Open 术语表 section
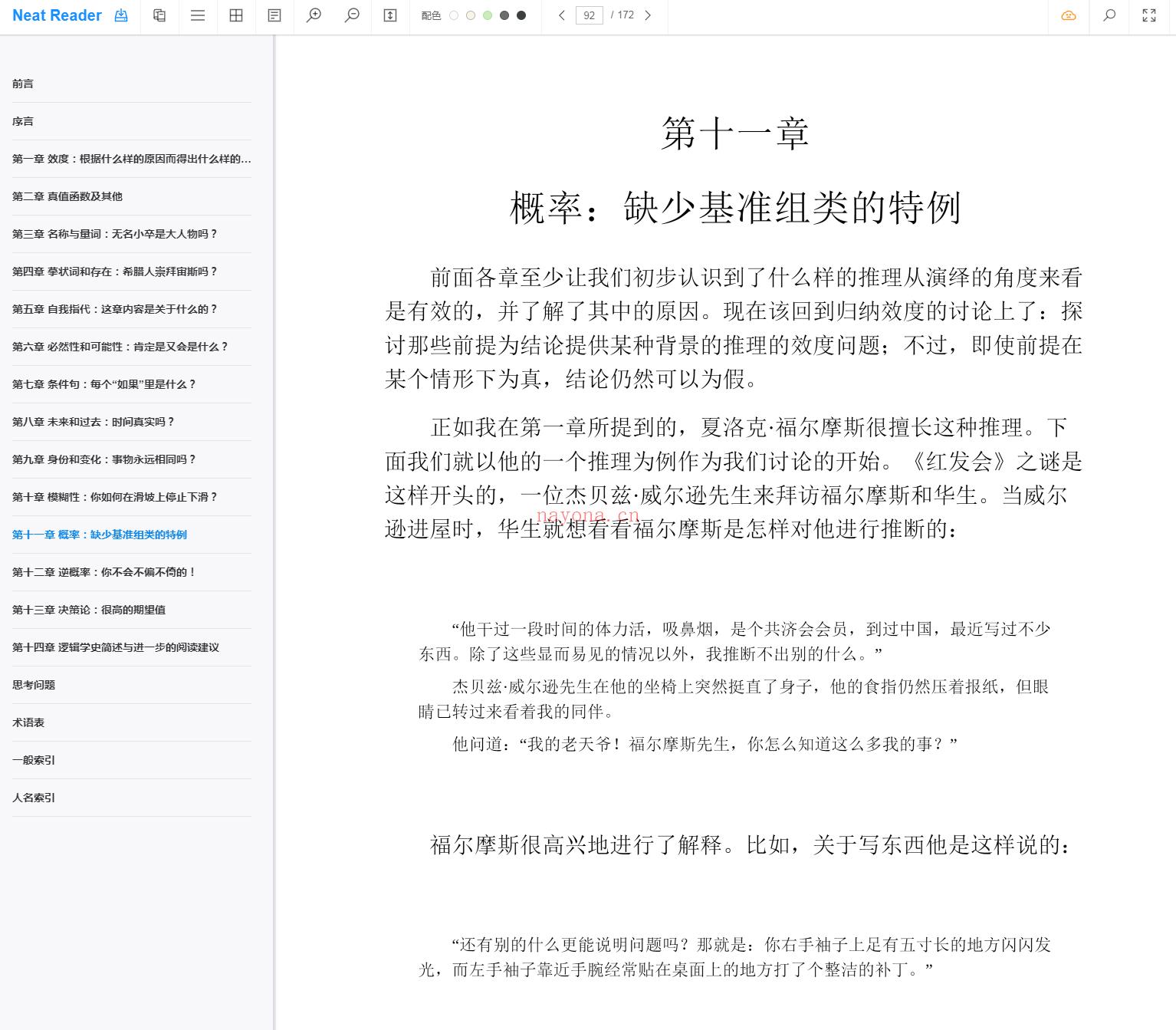Screen dimensions: 1176x1030 (131, 722)
